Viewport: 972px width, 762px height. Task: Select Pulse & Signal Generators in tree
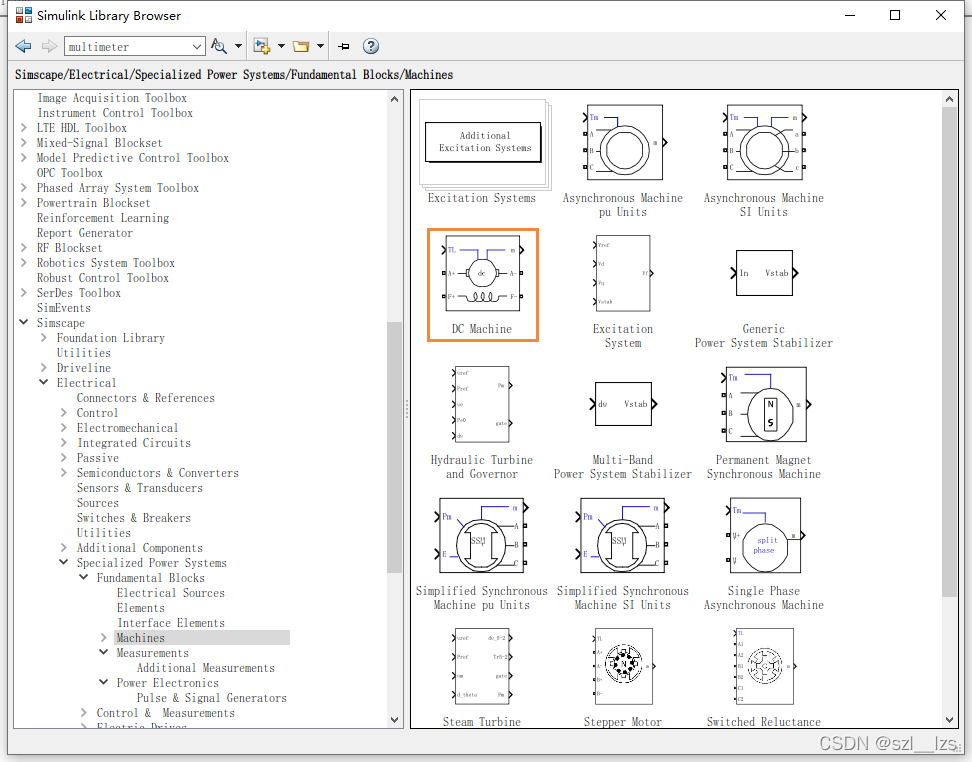[x=211, y=698]
